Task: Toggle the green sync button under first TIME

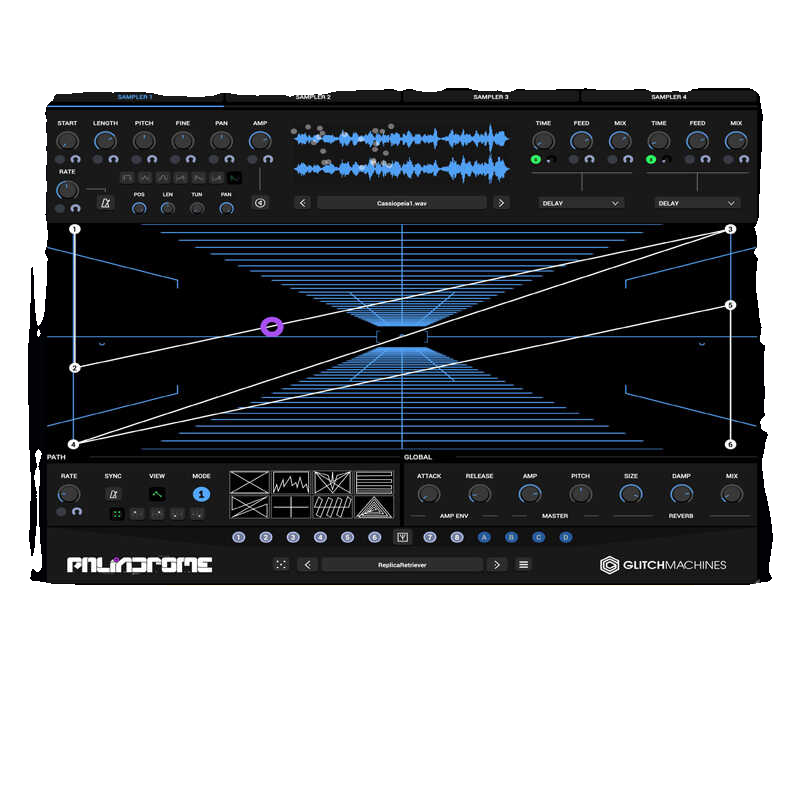Action: pos(536,160)
